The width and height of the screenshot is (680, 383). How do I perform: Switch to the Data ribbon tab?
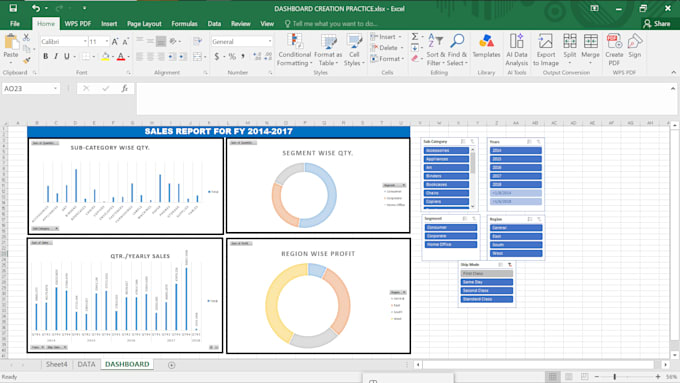click(214, 23)
